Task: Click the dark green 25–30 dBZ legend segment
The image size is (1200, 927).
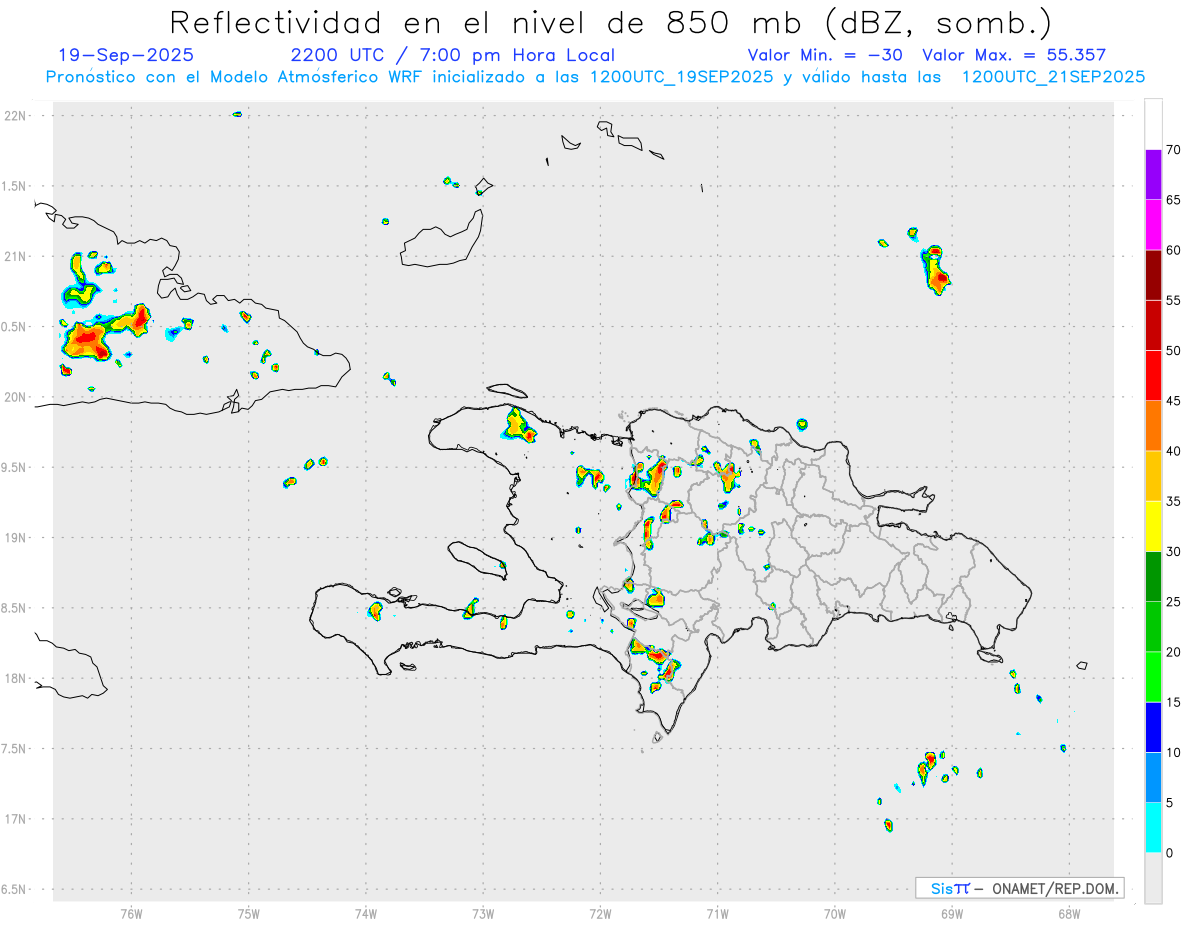Action: pyautogui.click(x=1153, y=577)
